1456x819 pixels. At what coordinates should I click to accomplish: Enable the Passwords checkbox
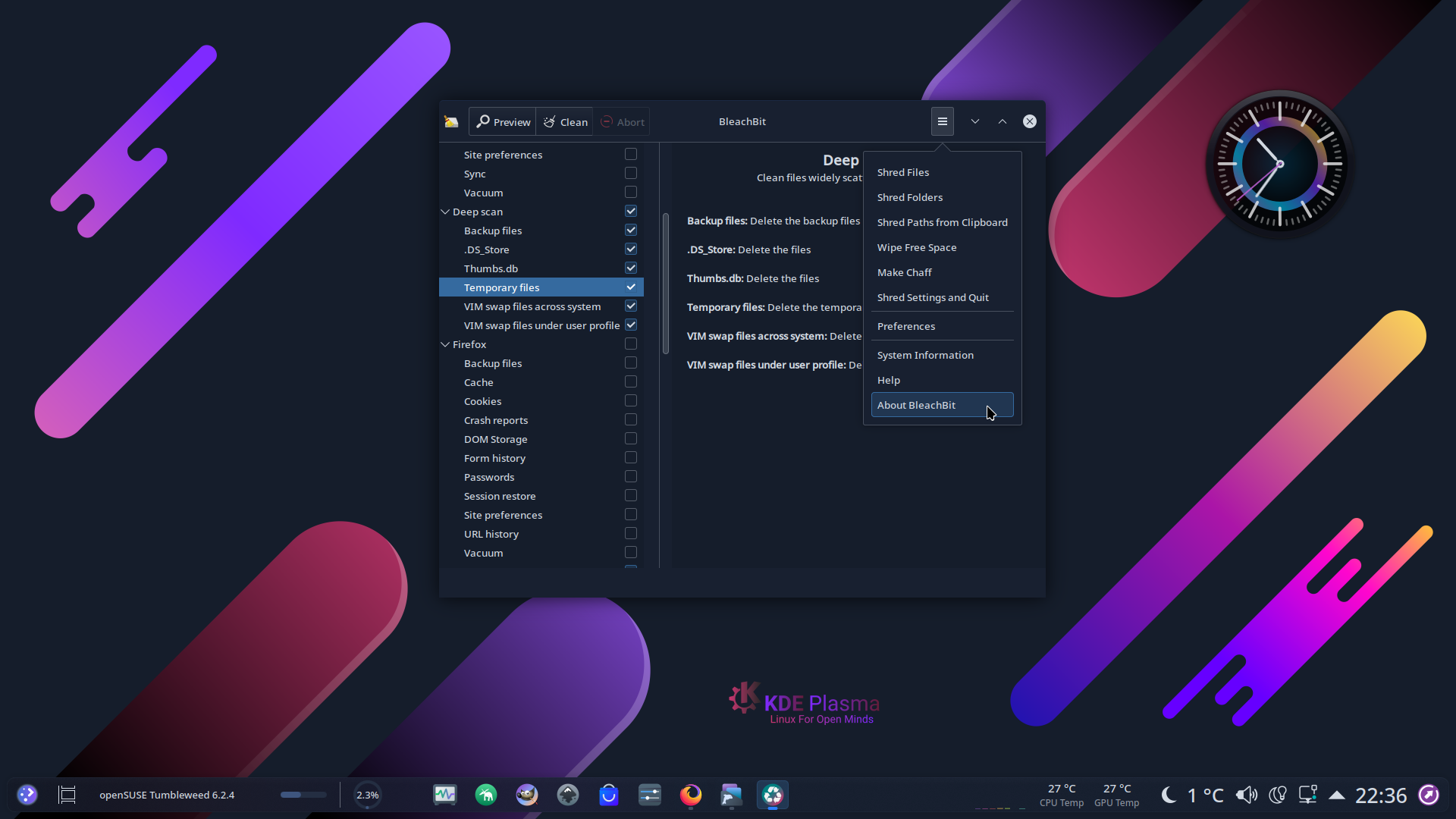(x=631, y=477)
